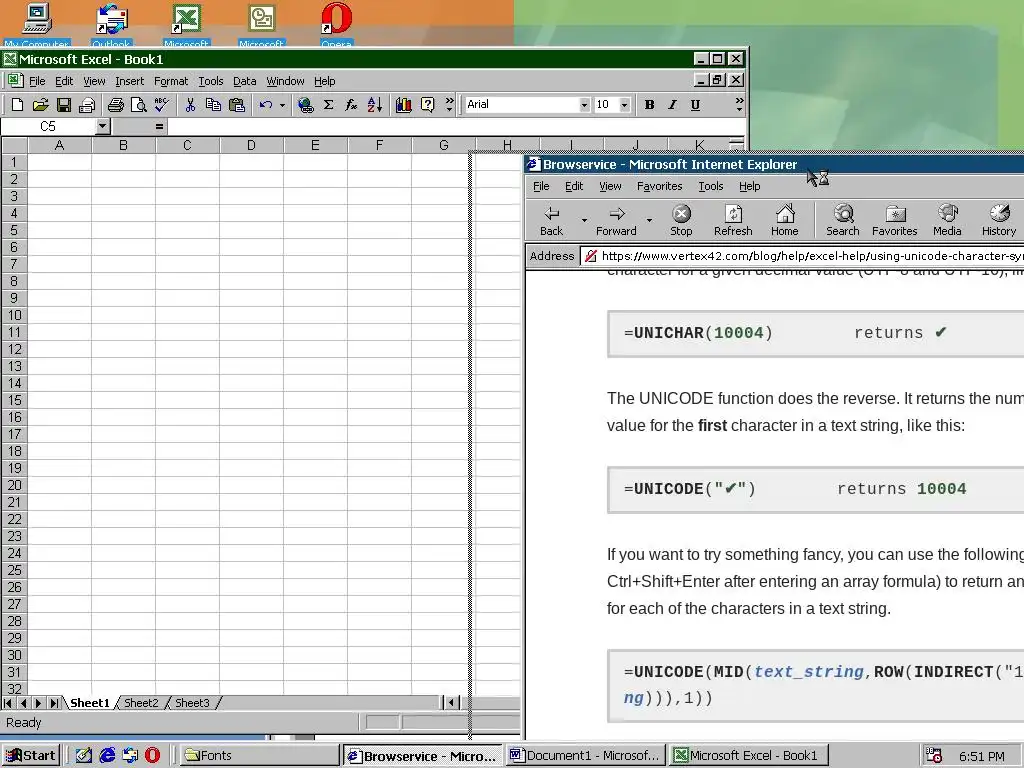1024x768 pixels.
Task: Undo last action in Excel
Action: click(265, 104)
